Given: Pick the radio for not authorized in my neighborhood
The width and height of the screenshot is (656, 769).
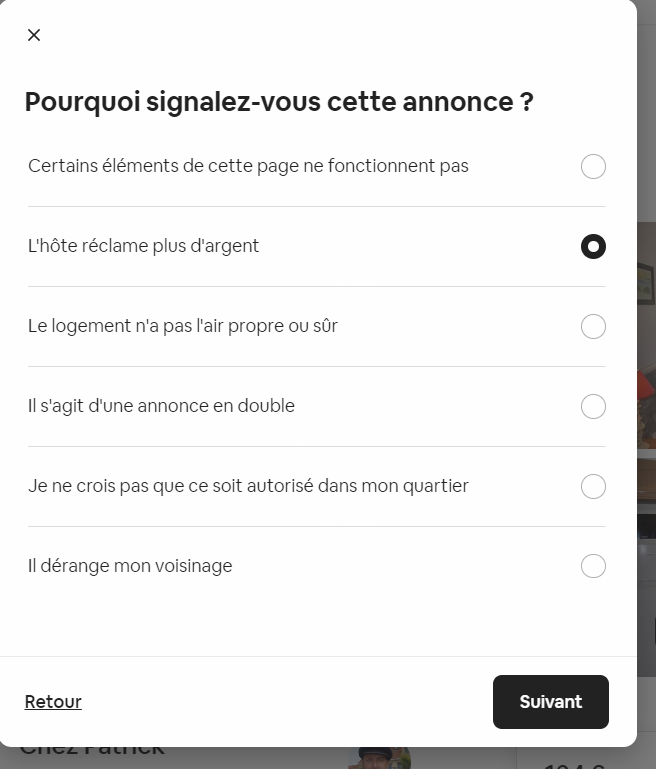Looking at the screenshot, I should pos(593,486).
